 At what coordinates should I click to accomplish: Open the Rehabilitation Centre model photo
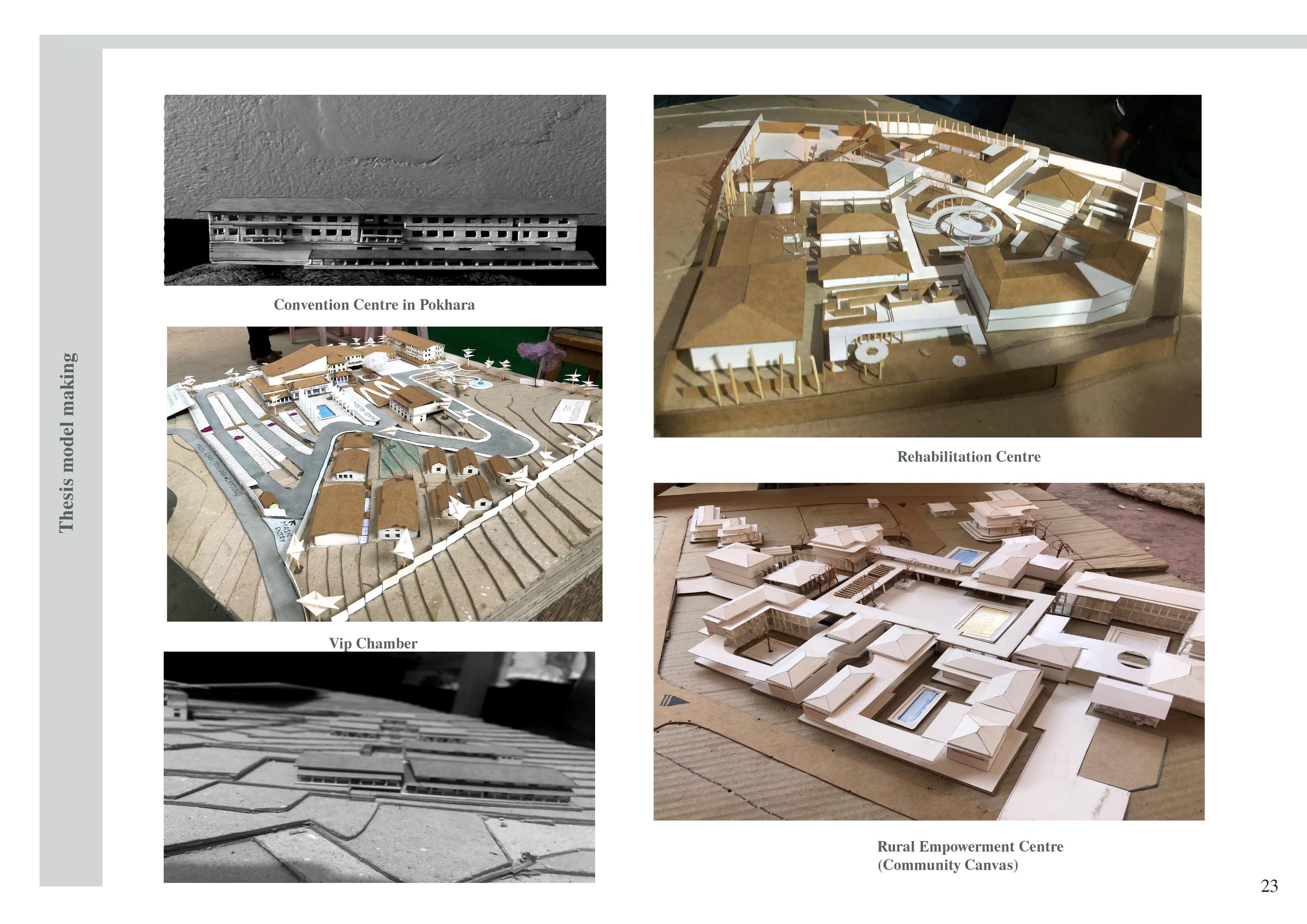pos(927,266)
